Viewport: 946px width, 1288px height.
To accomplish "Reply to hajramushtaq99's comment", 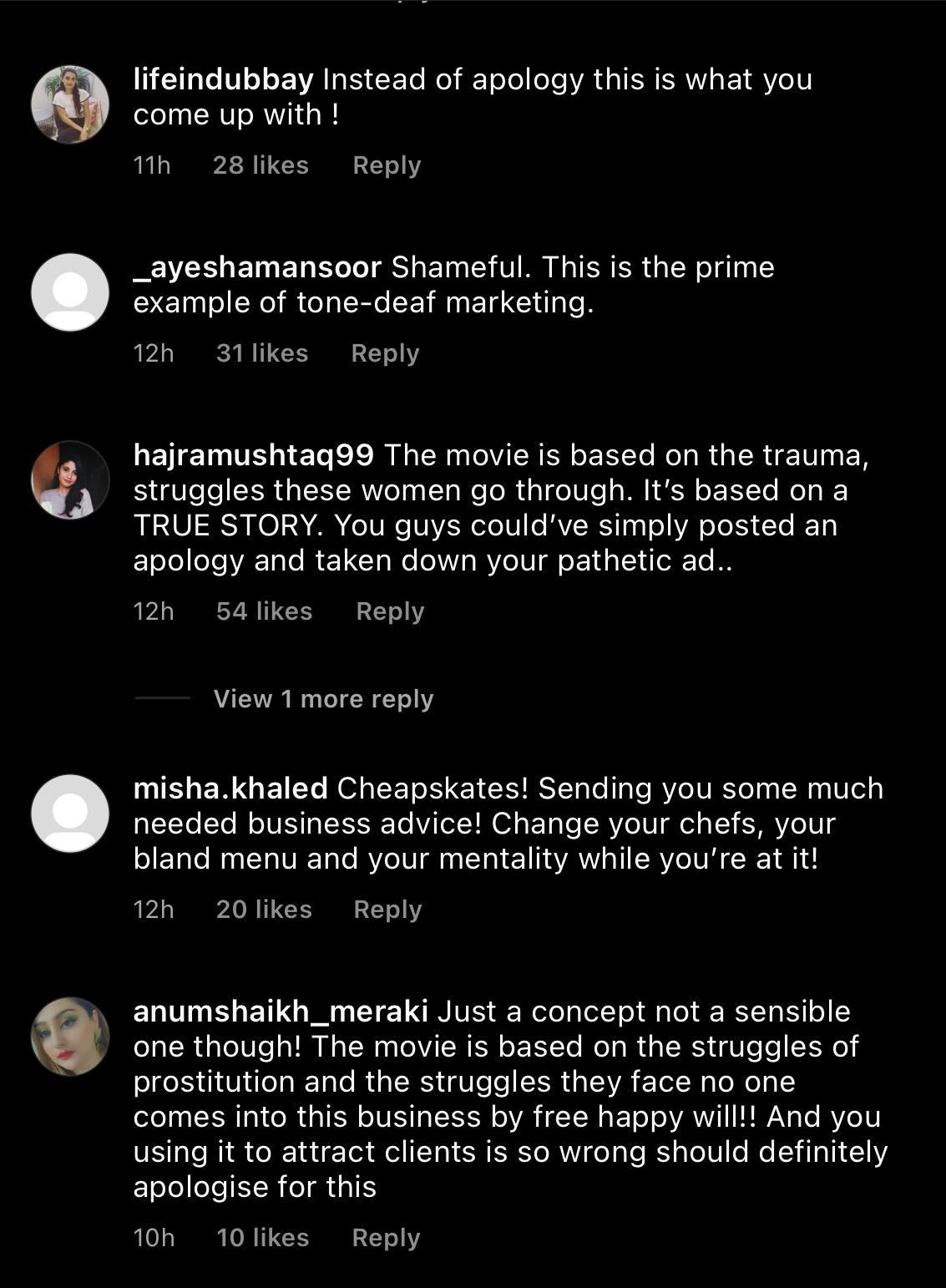I will 390,611.
